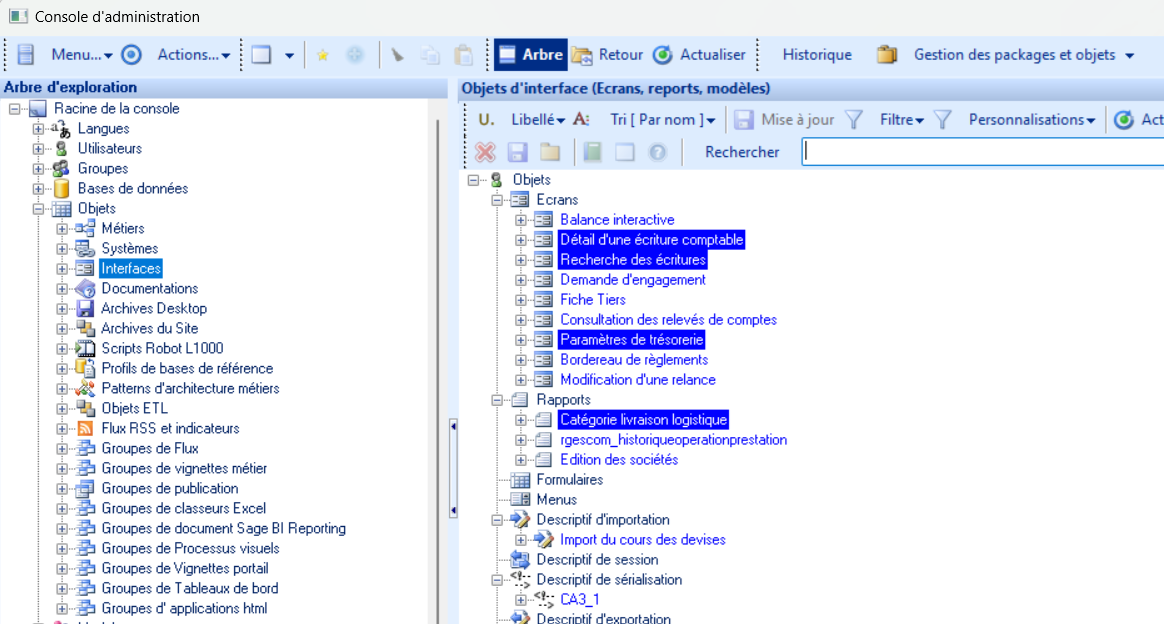Toggle the Arbre tree view button
Image resolution: width=1164 pixels, height=624 pixels.
click(531, 55)
